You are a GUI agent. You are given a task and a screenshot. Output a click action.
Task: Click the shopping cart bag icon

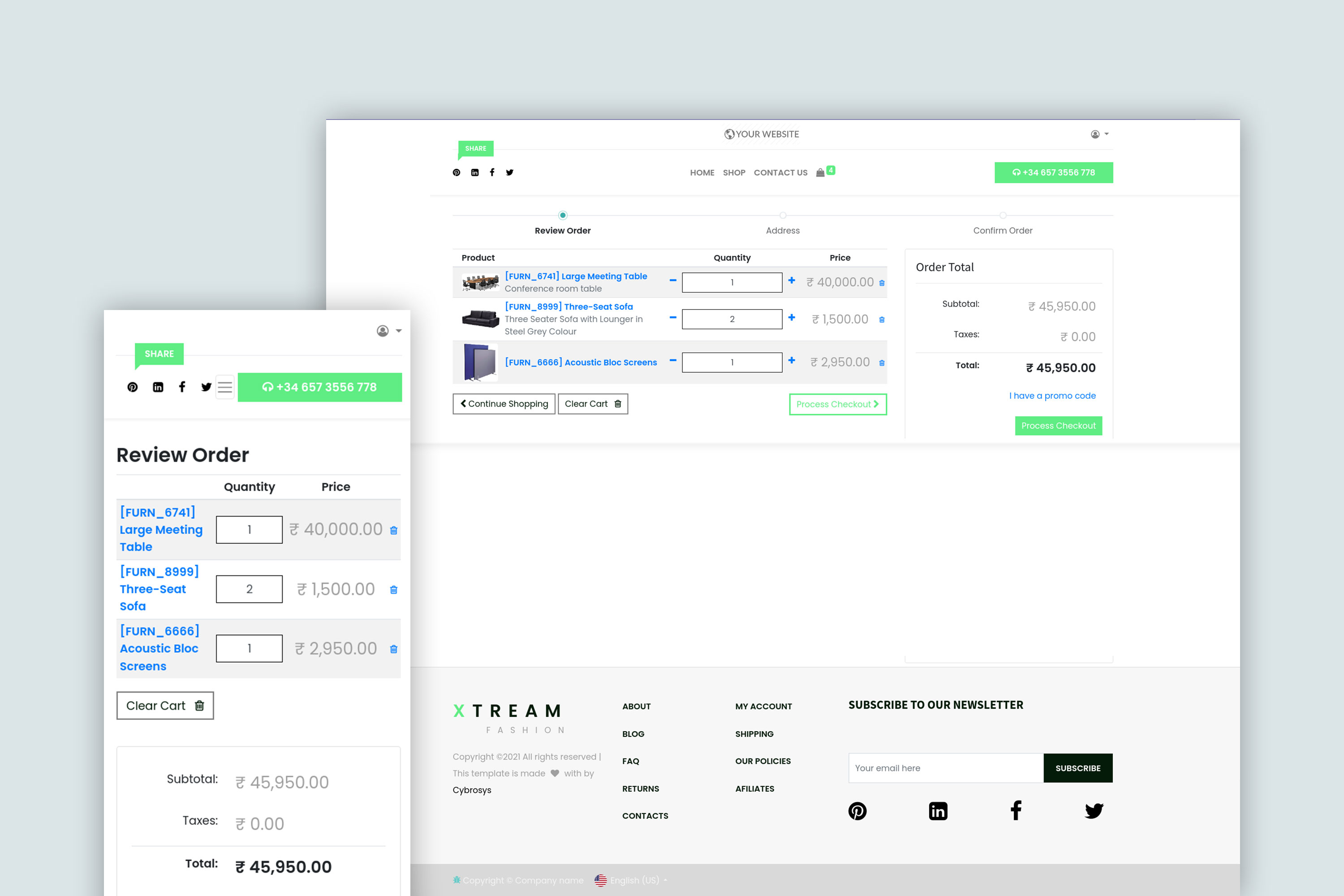[x=820, y=172]
